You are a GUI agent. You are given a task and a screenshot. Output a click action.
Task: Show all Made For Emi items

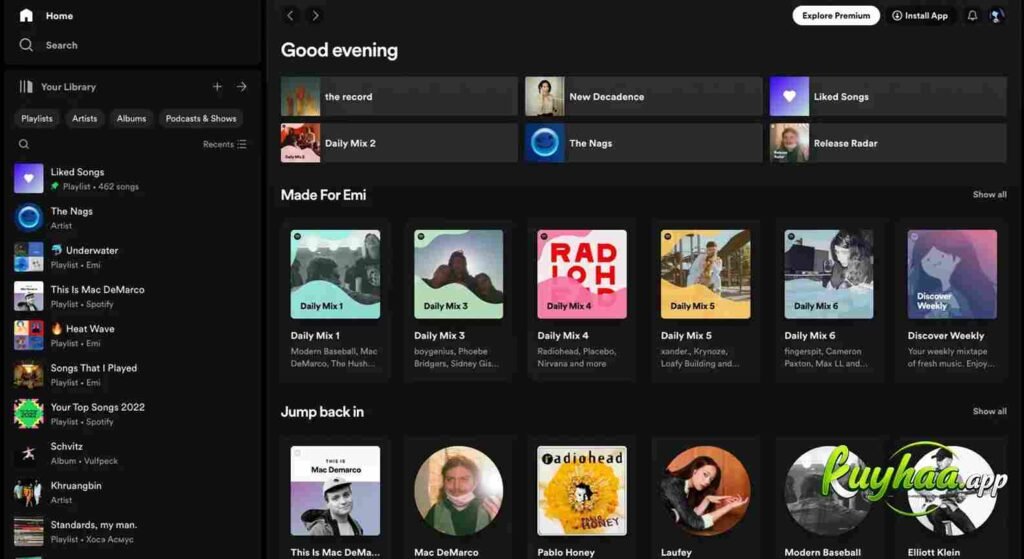989,195
